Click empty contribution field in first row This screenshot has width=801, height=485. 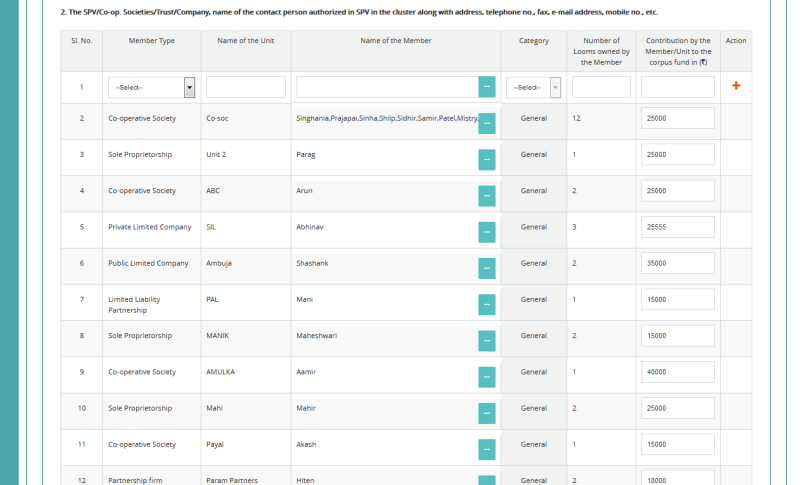click(x=677, y=88)
